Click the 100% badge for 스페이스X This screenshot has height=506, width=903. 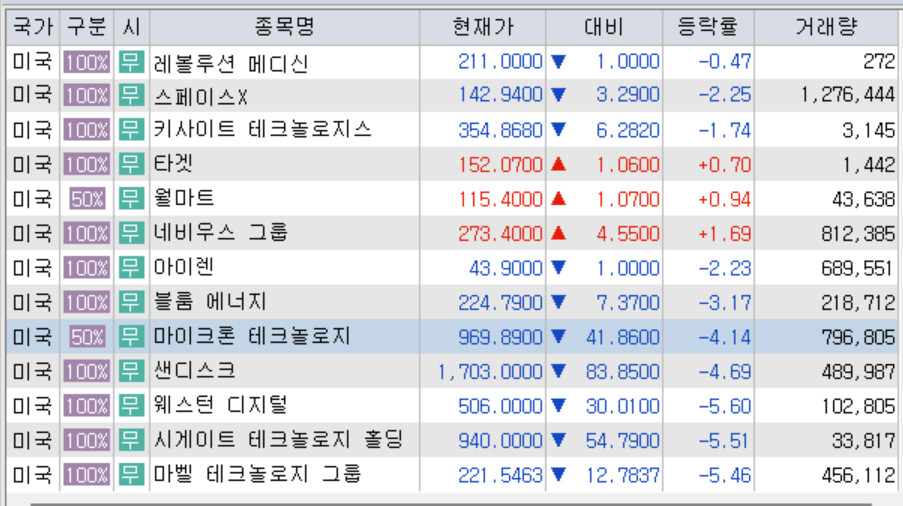tap(86, 96)
